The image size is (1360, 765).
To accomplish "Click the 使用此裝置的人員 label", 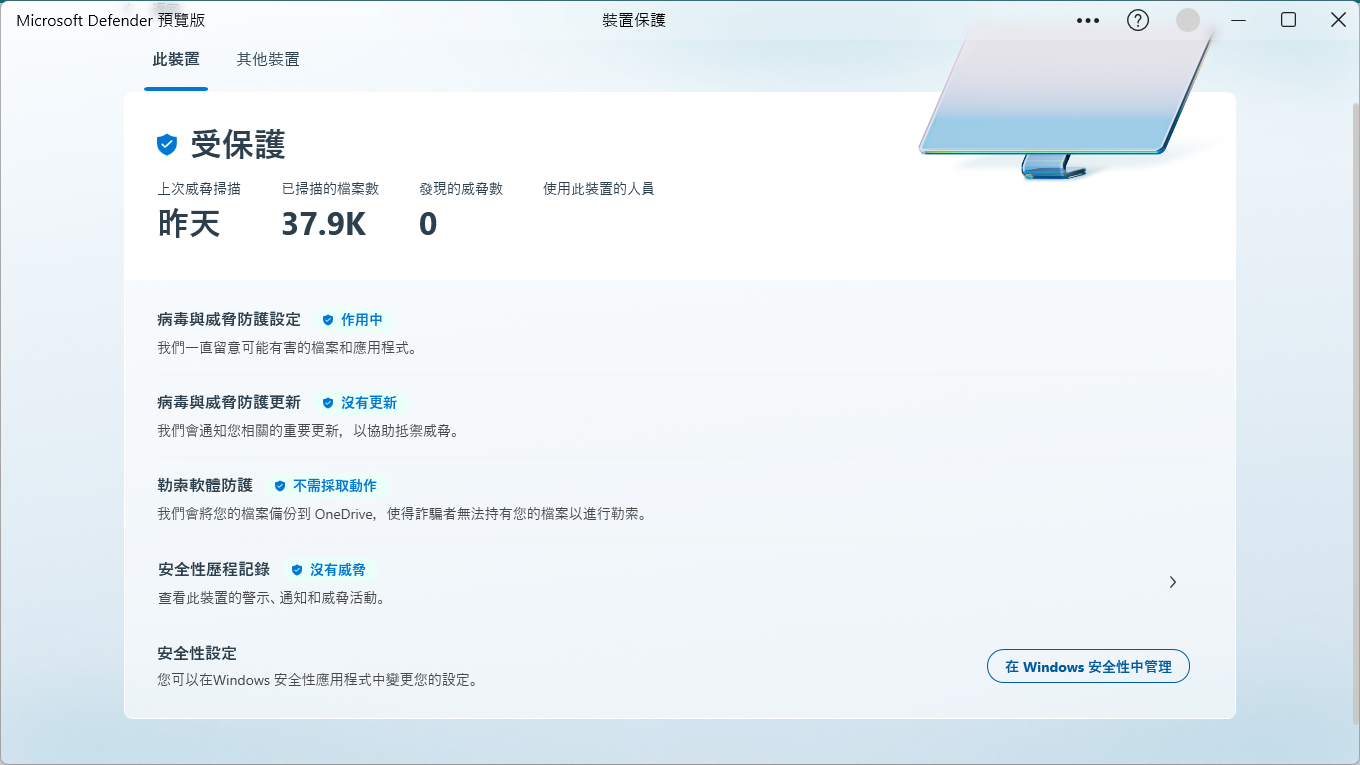I will [598, 188].
